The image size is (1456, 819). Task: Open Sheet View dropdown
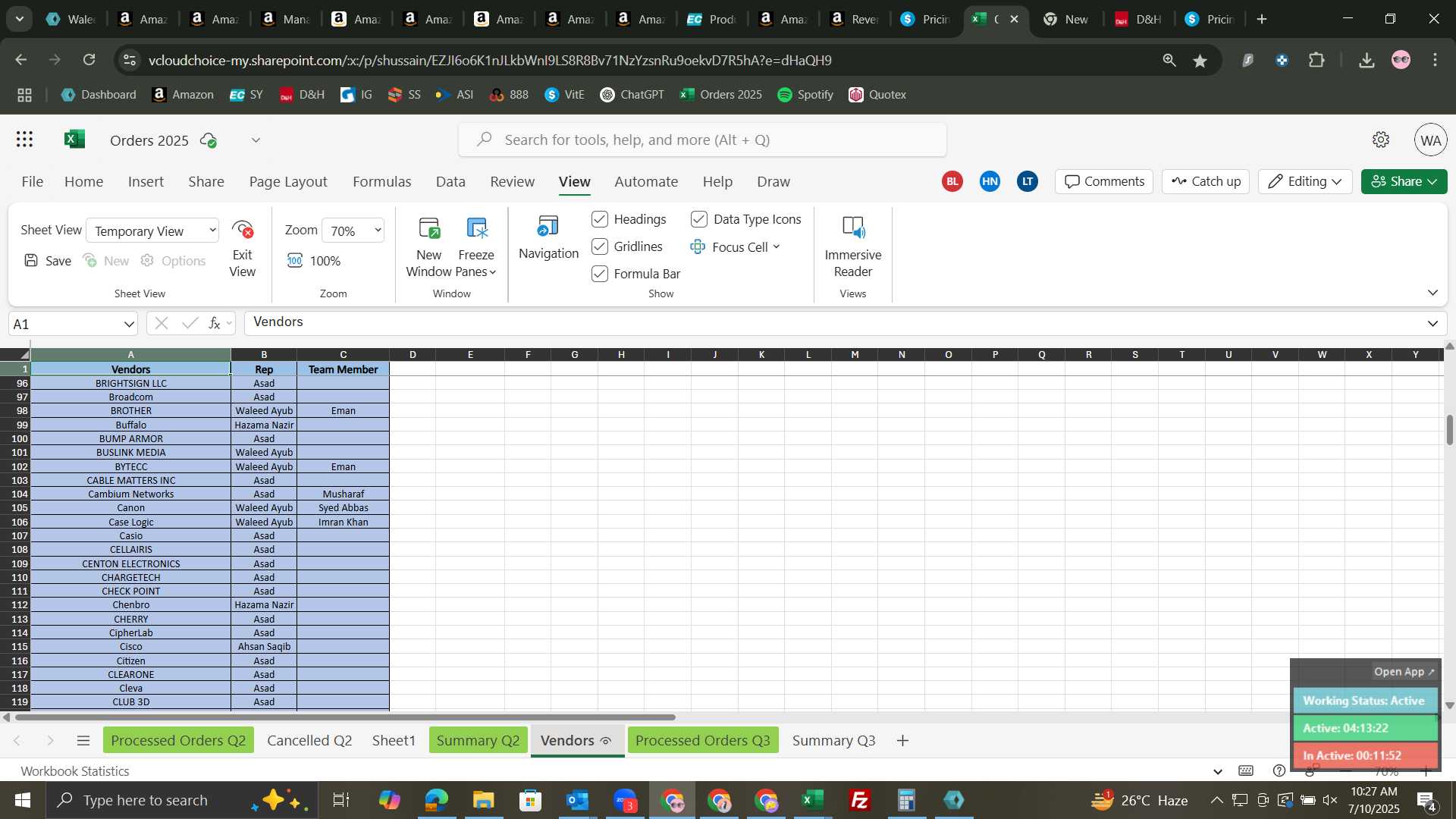pos(152,231)
